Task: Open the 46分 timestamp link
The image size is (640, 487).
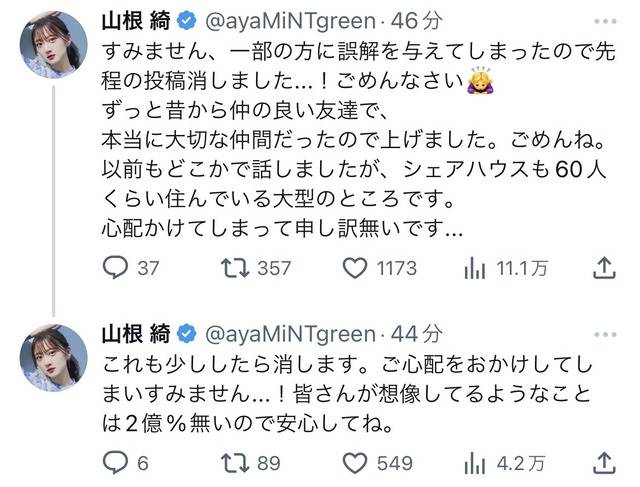Action: click(x=416, y=21)
